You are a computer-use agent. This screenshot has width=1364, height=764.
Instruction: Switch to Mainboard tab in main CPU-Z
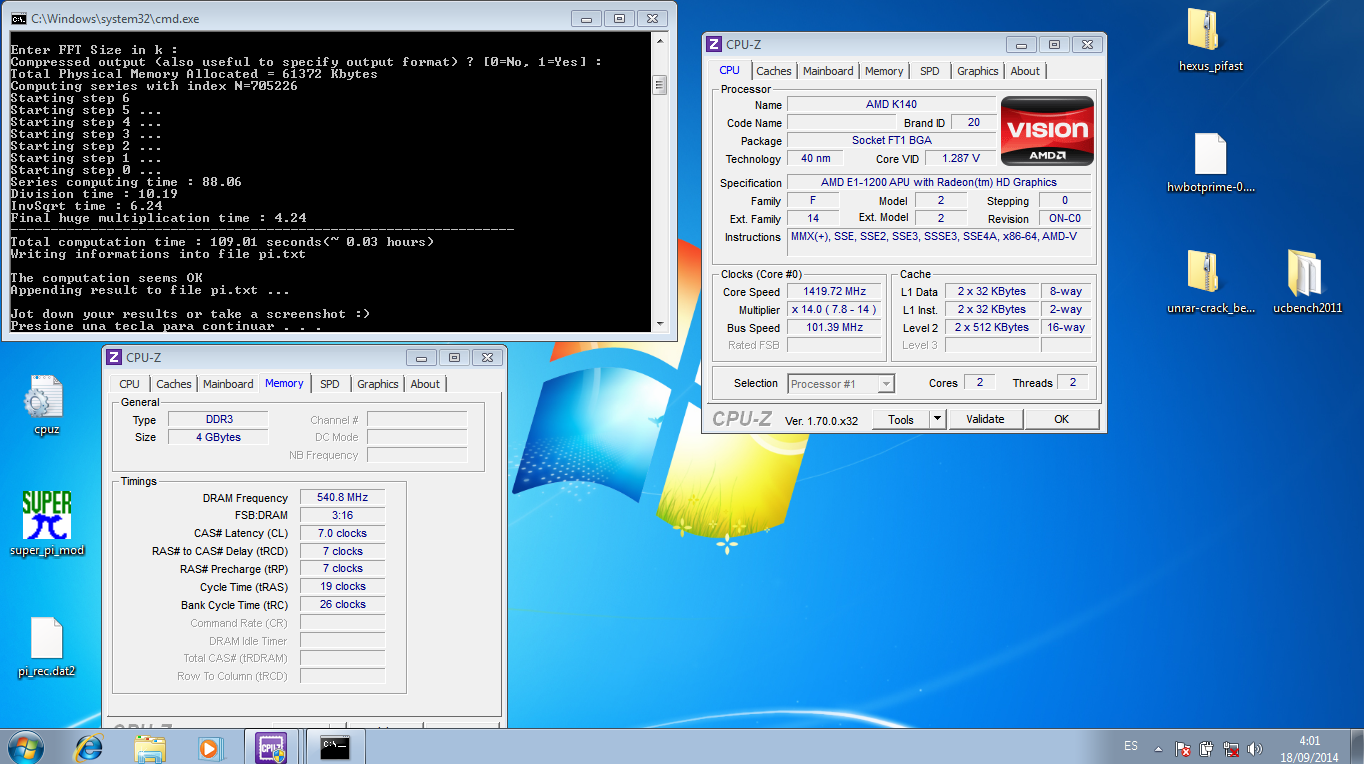coord(828,71)
